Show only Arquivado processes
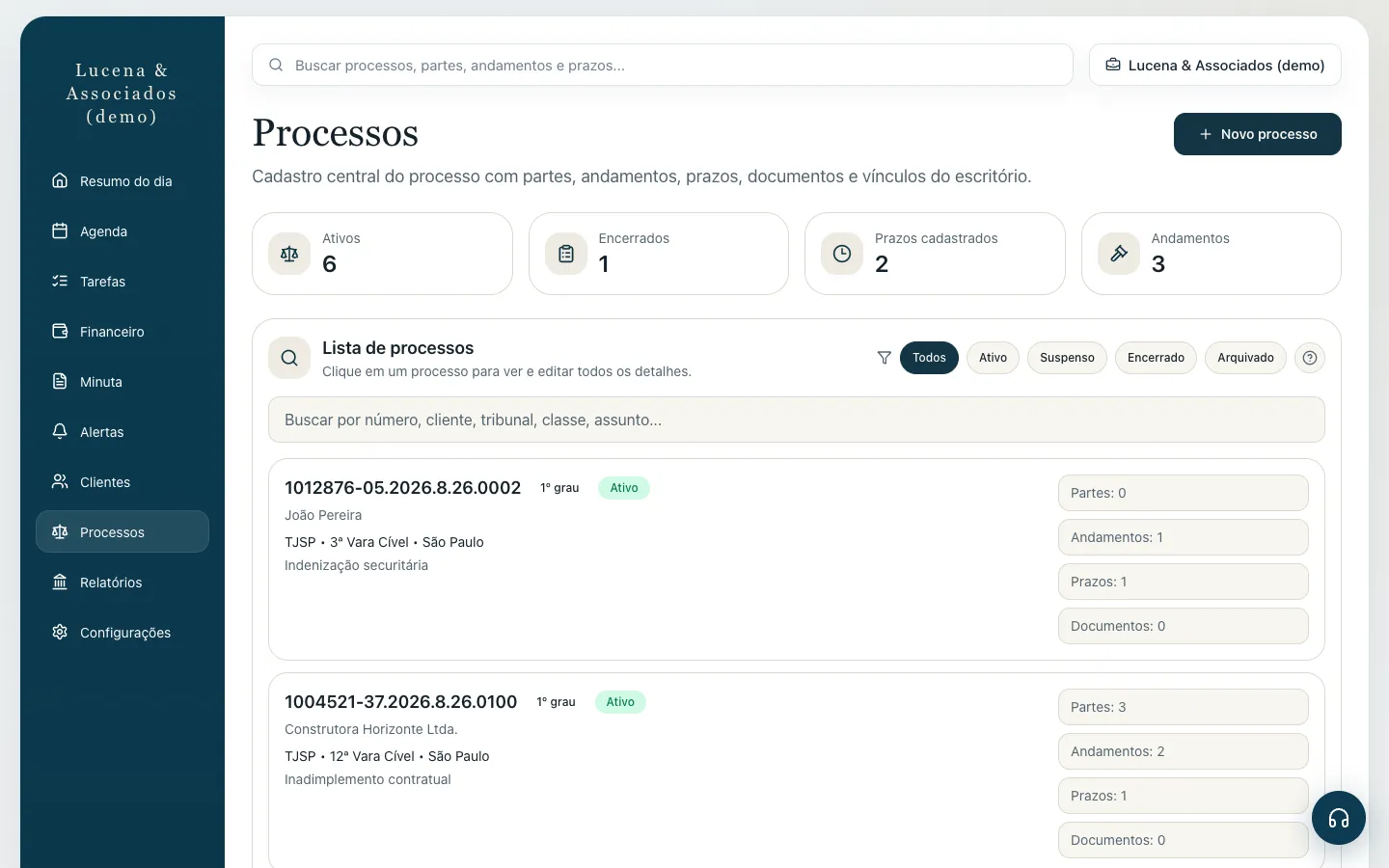Image resolution: width=1389 pixels, height=868 pixels. [x=1245, y=358]
